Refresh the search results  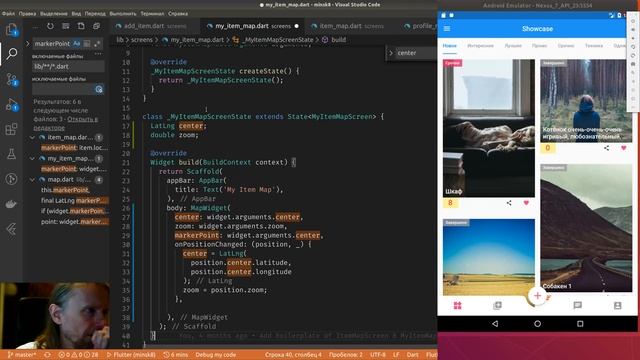point(50,26)
